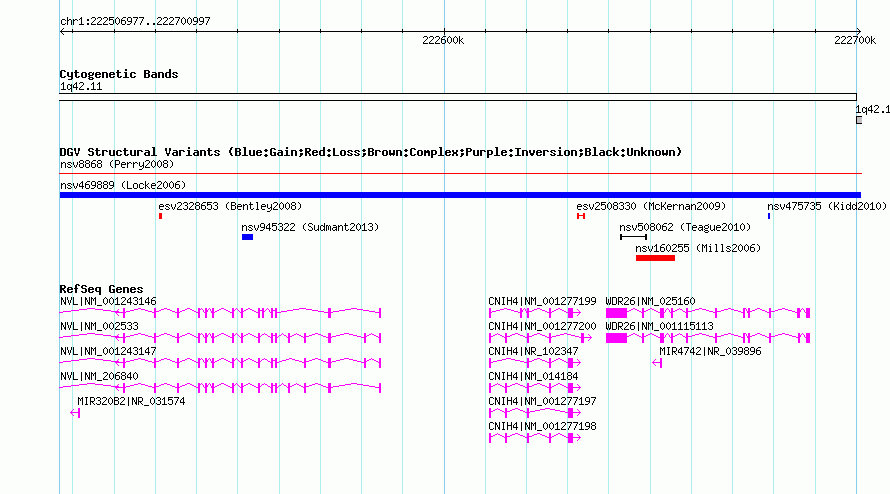This screenshot has width=890, height=494.
Task: Click the 222600k ruler tick label
Action: [443, 40]
